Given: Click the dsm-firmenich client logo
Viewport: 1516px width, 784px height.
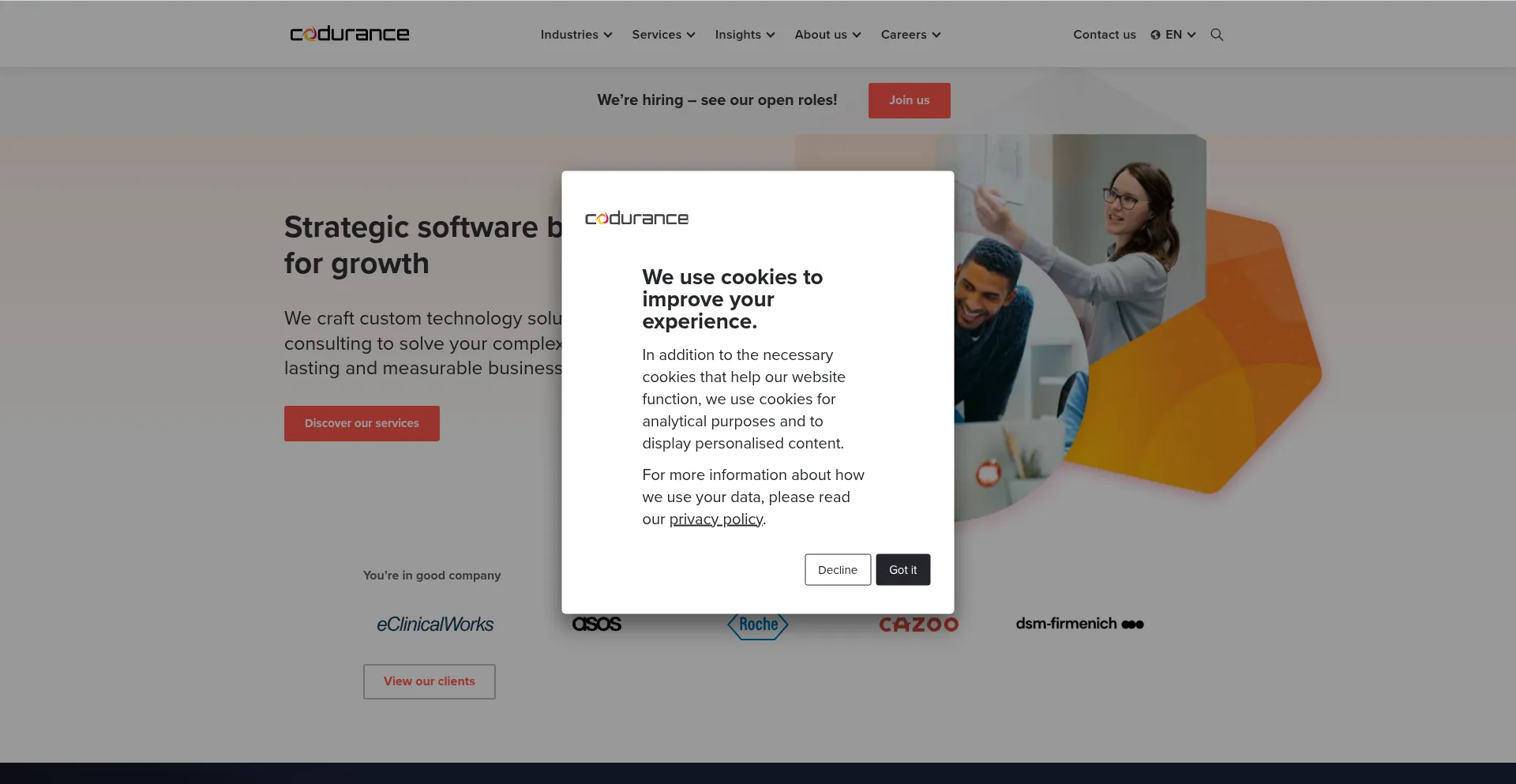Looking at the screenshot, I should coord(1079,624).
